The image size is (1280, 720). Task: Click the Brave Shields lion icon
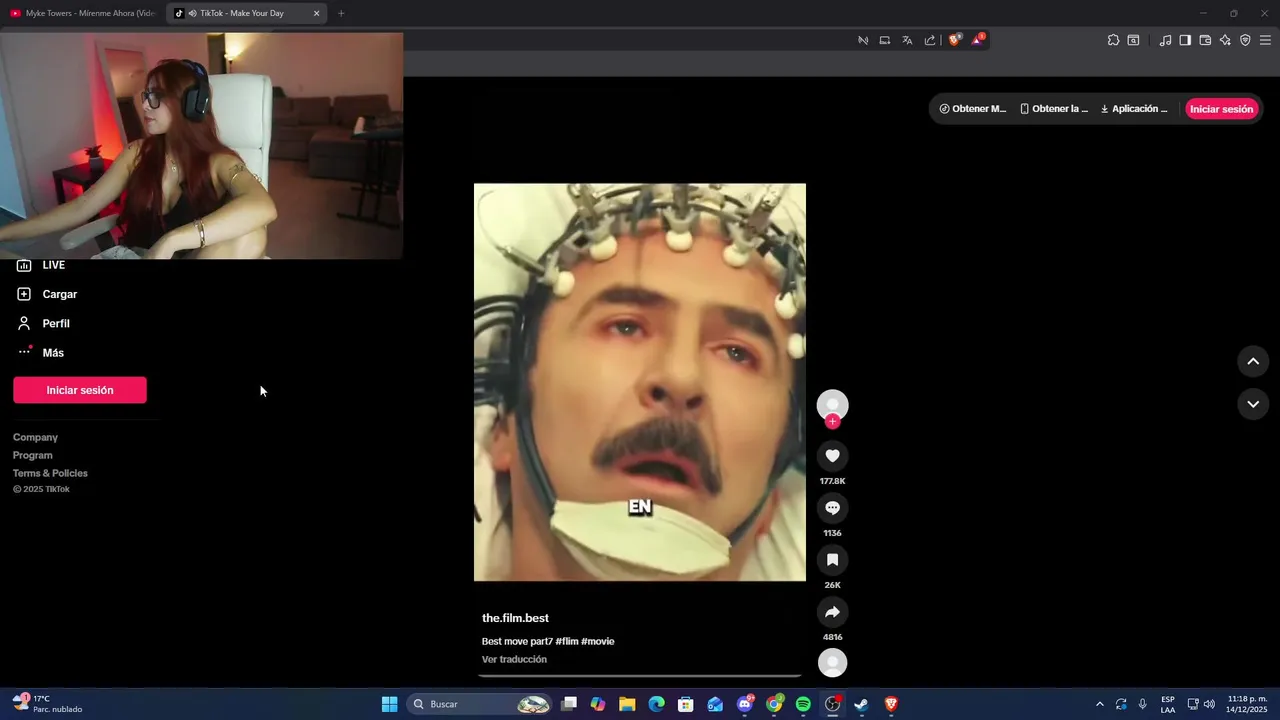click(x=954, y=40)
